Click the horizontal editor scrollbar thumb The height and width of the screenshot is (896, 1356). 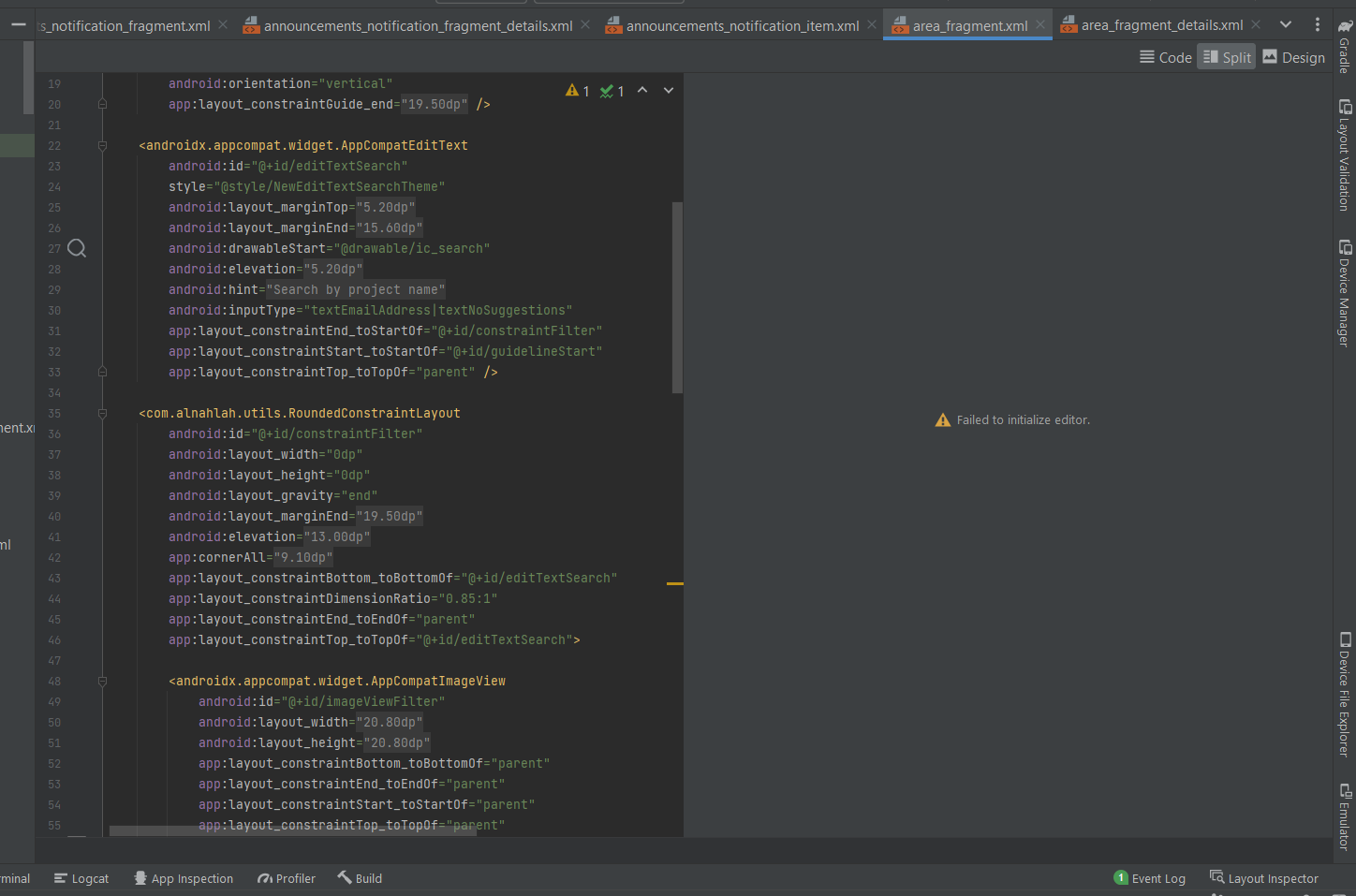tap(293, 830)
